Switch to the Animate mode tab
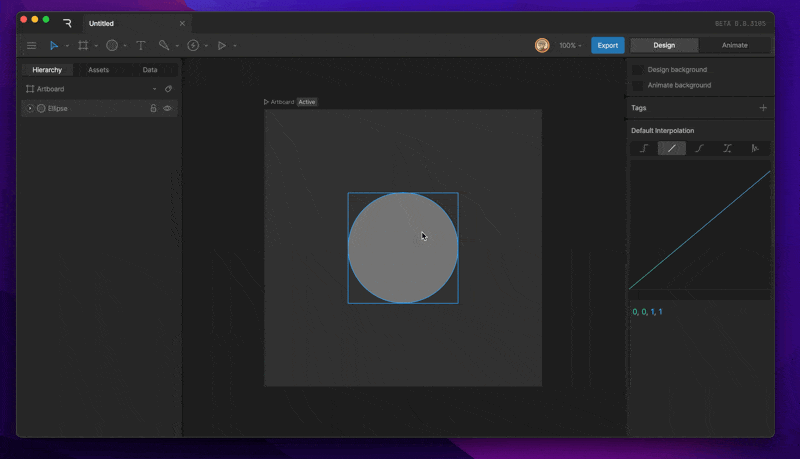The width and height of the screenshot is (800, 459). pyautogui.click(x=735, y=45)
